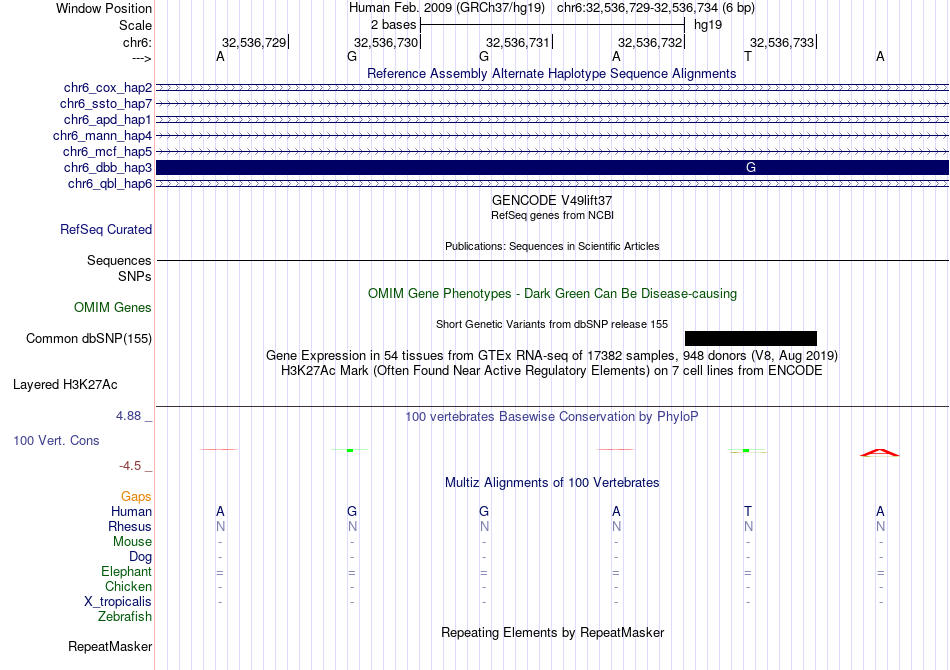Click the RefSeq Curated track label
950x670 pixels.
pos(106,230)
